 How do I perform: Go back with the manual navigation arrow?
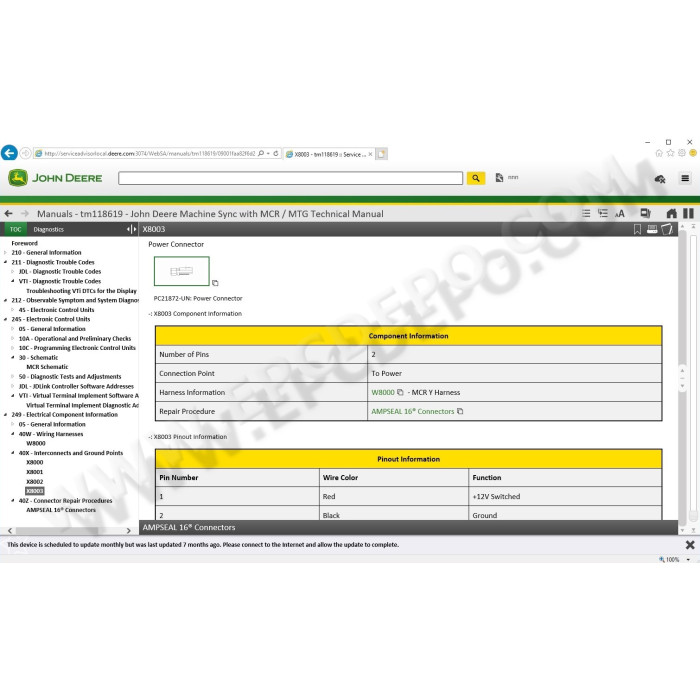point(8,213)
